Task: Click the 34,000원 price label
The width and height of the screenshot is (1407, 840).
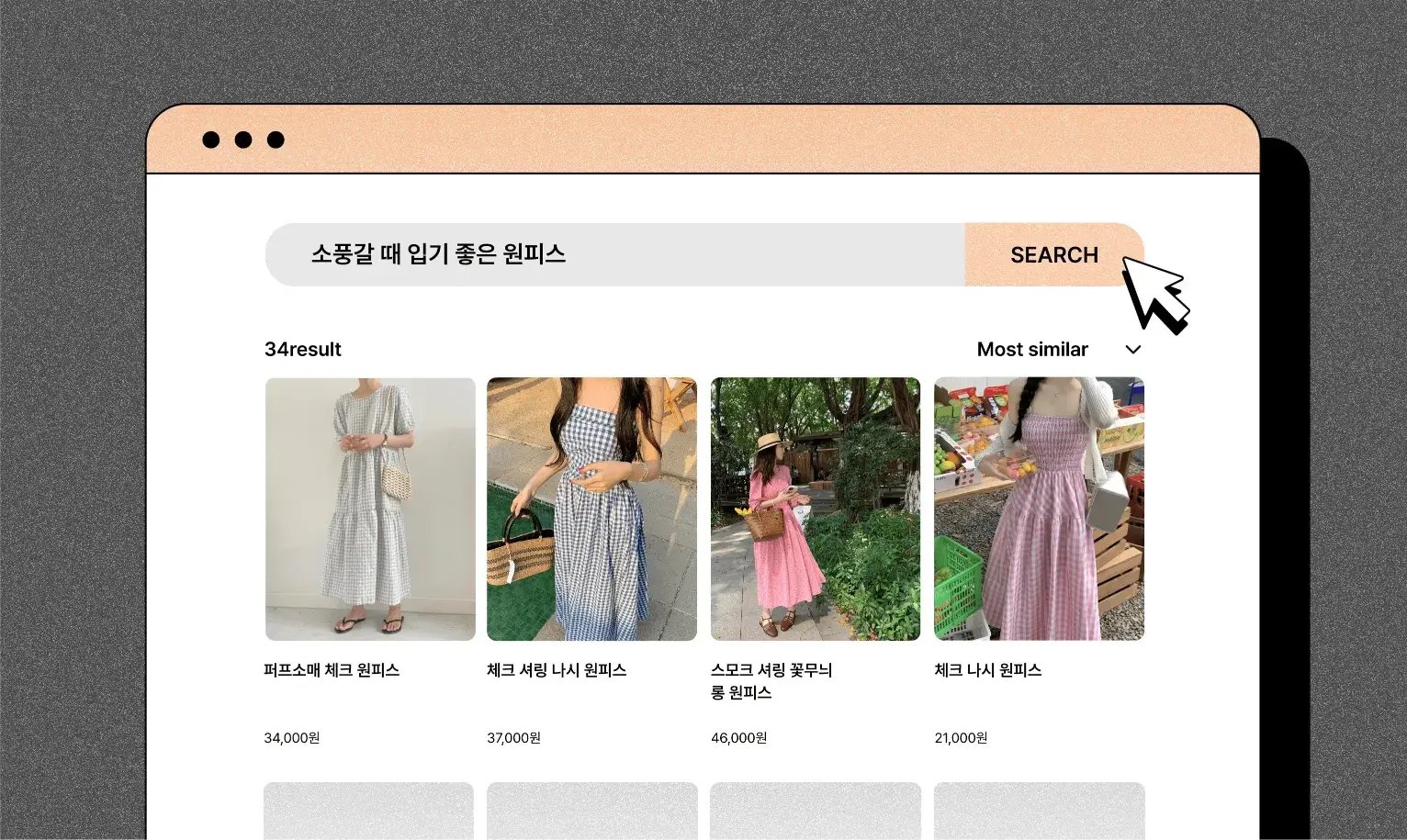Action: (x=292, y=737)
